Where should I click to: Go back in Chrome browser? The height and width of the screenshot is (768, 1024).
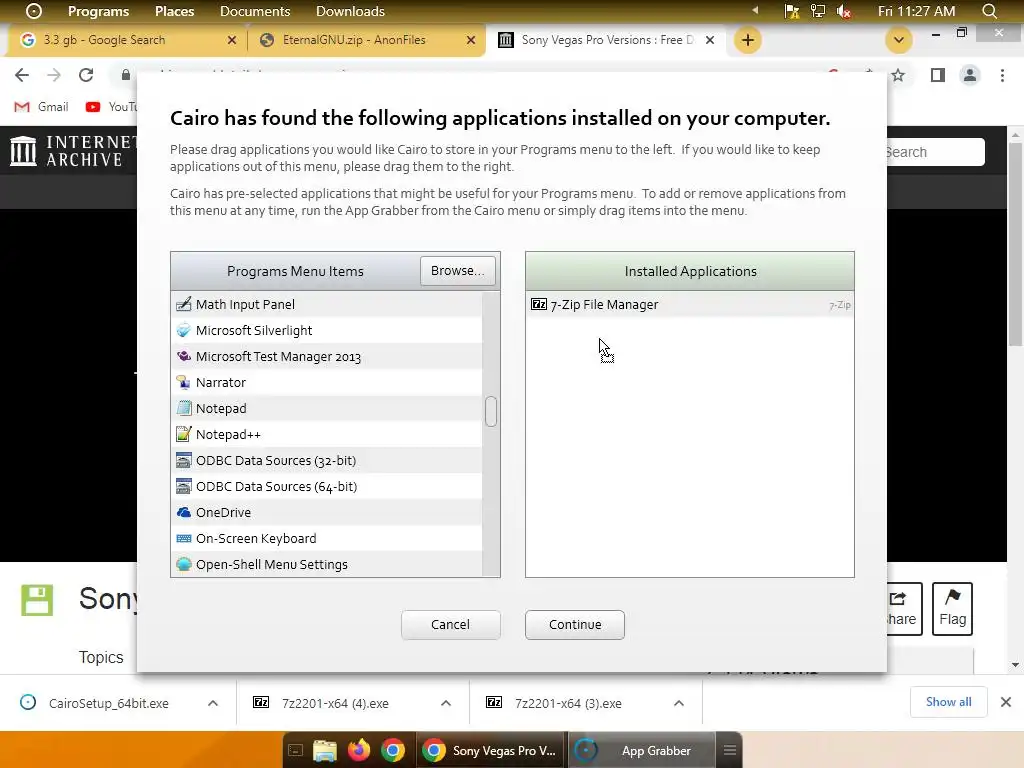[x=22, y=75]
